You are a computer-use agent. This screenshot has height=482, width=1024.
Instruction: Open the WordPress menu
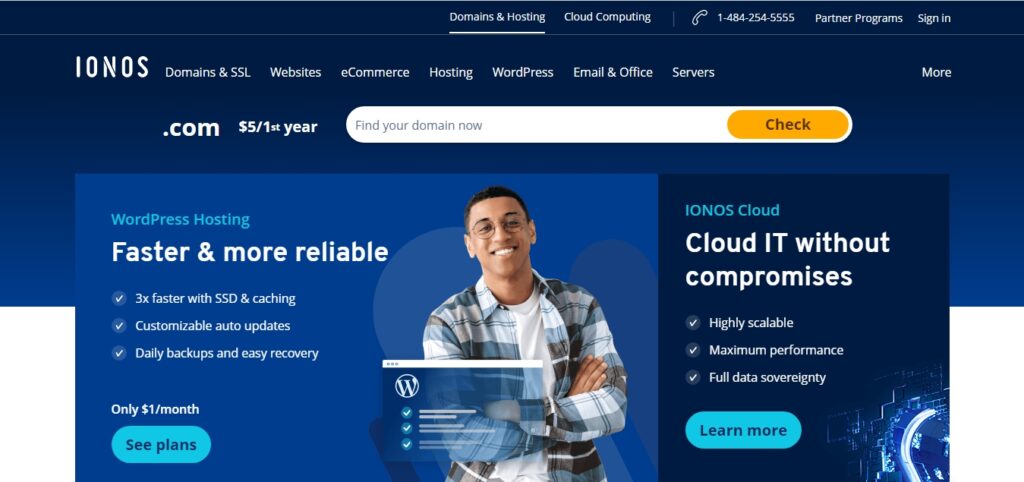click(522, 72)
